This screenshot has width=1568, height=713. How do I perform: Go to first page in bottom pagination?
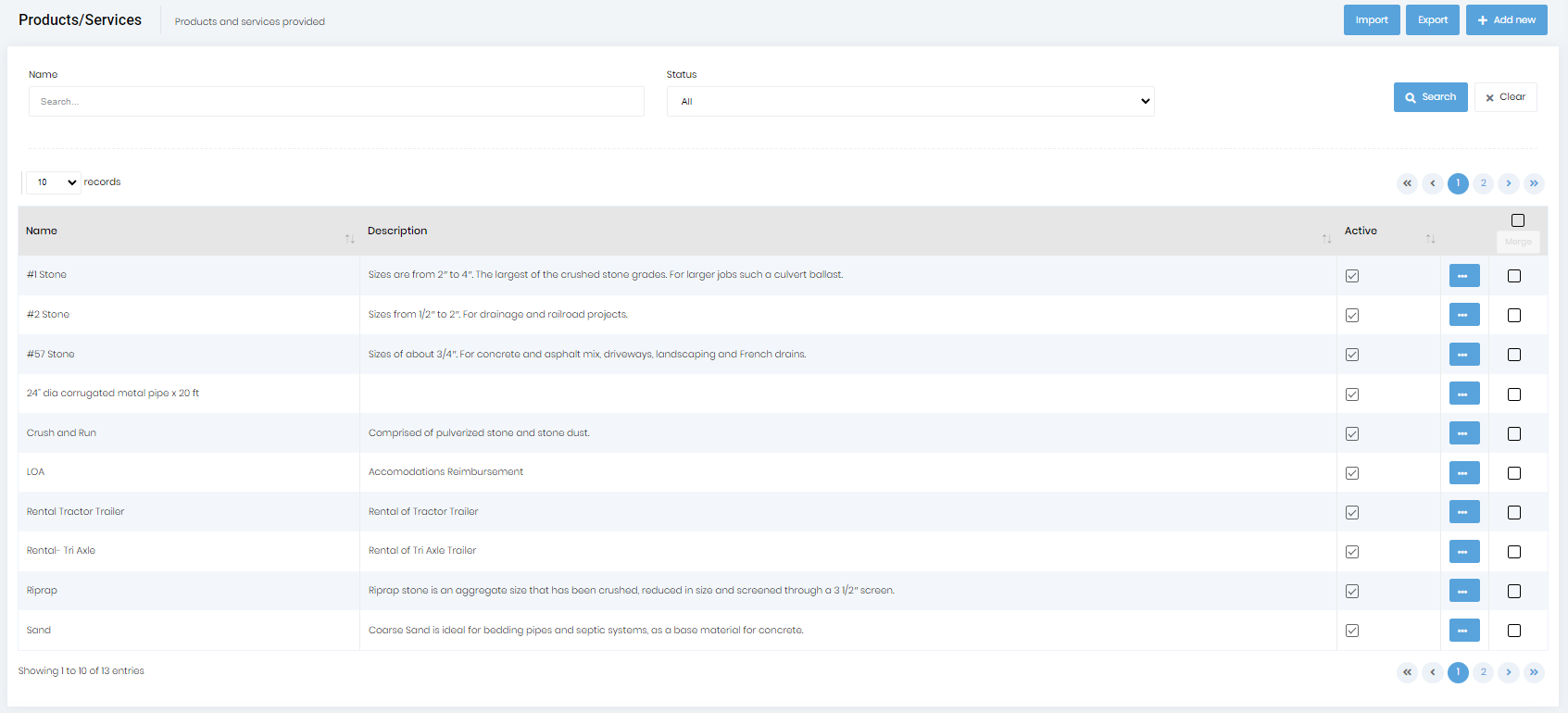(x=1407, y=672)
